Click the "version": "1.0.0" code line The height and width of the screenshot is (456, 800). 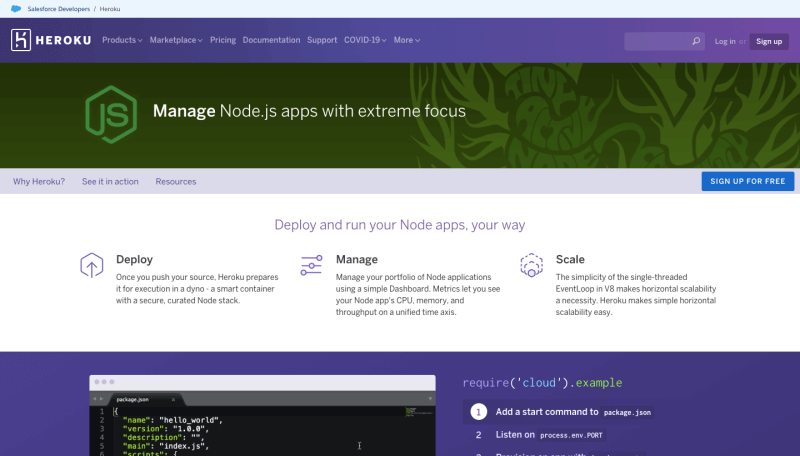pos(166,428)
